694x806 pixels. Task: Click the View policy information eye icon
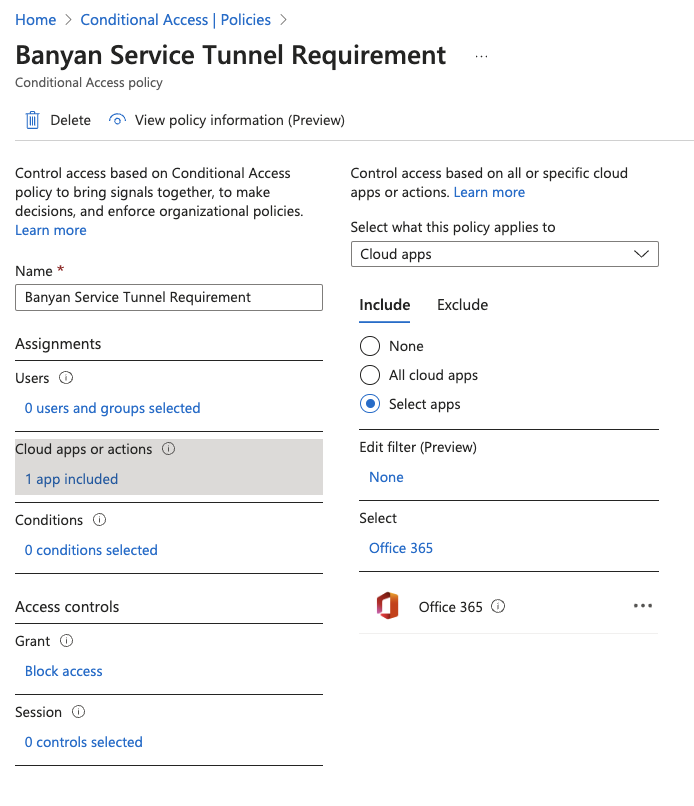(x=118, y=120)
